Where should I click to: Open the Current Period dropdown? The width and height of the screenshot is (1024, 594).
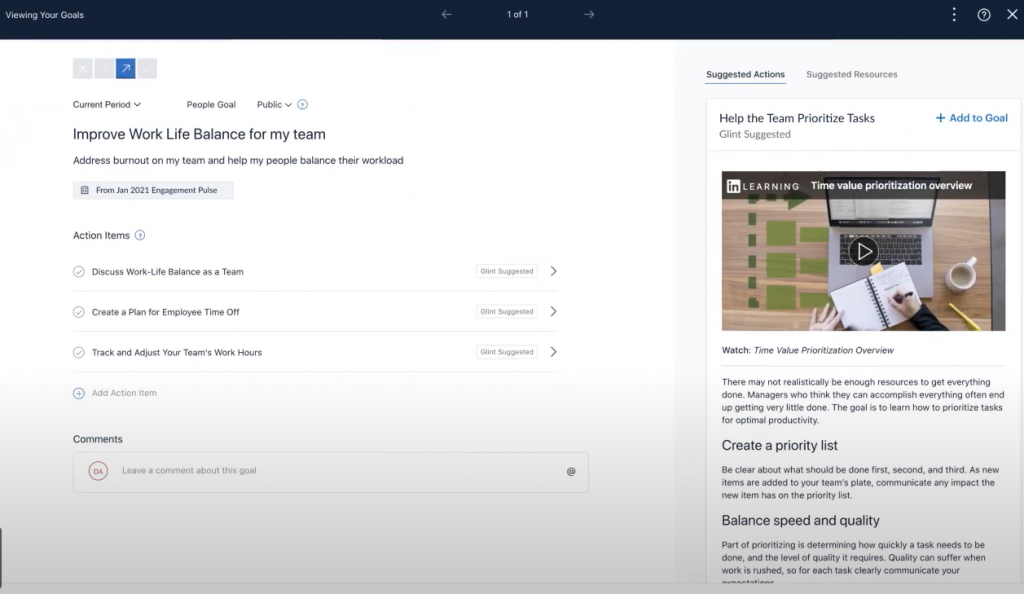coord(105,104)
